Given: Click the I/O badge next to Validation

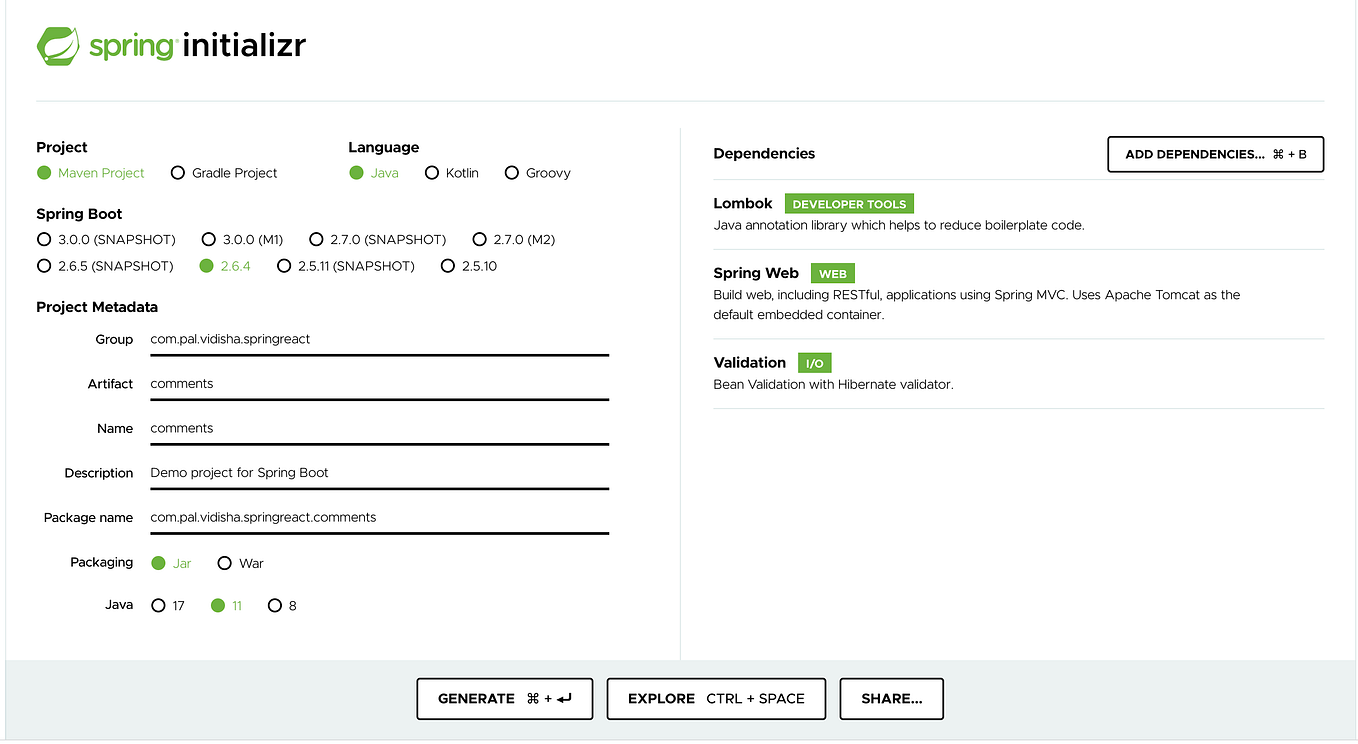Looking at the screenshot, I should click(814, 362).
